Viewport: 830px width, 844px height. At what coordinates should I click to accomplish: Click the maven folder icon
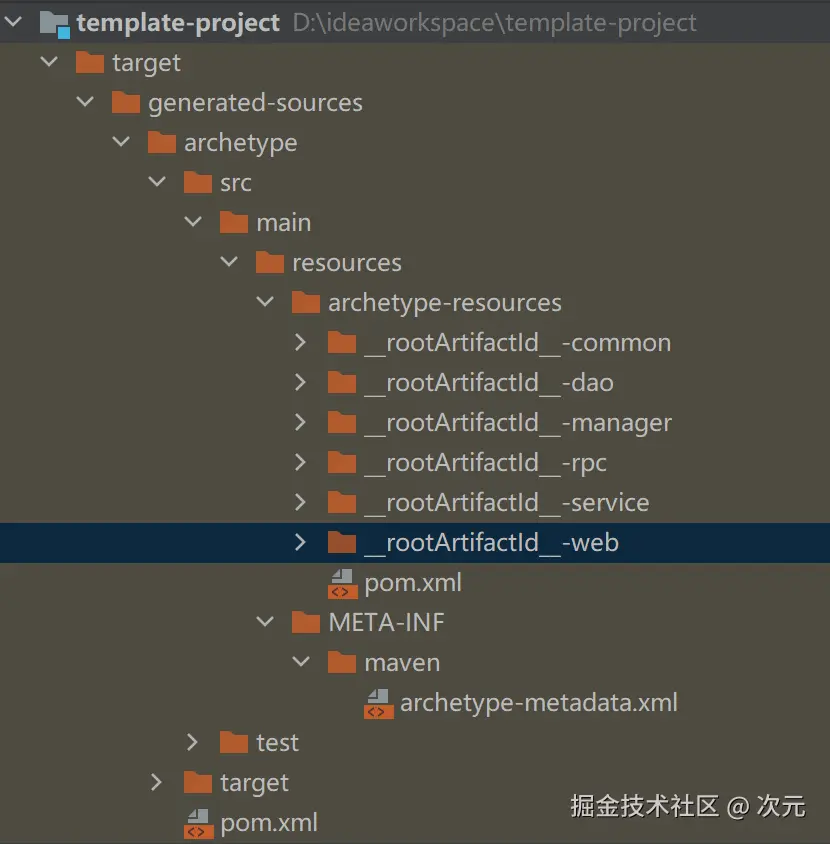pos(342,662)
